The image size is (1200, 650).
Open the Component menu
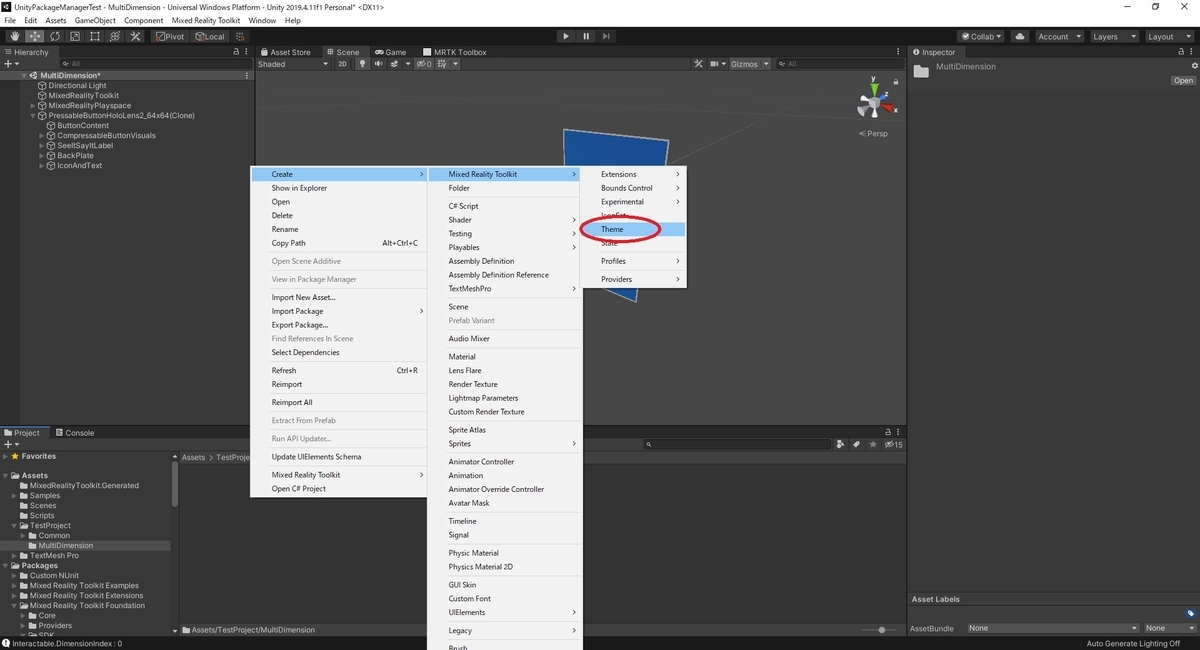(143, 20)
